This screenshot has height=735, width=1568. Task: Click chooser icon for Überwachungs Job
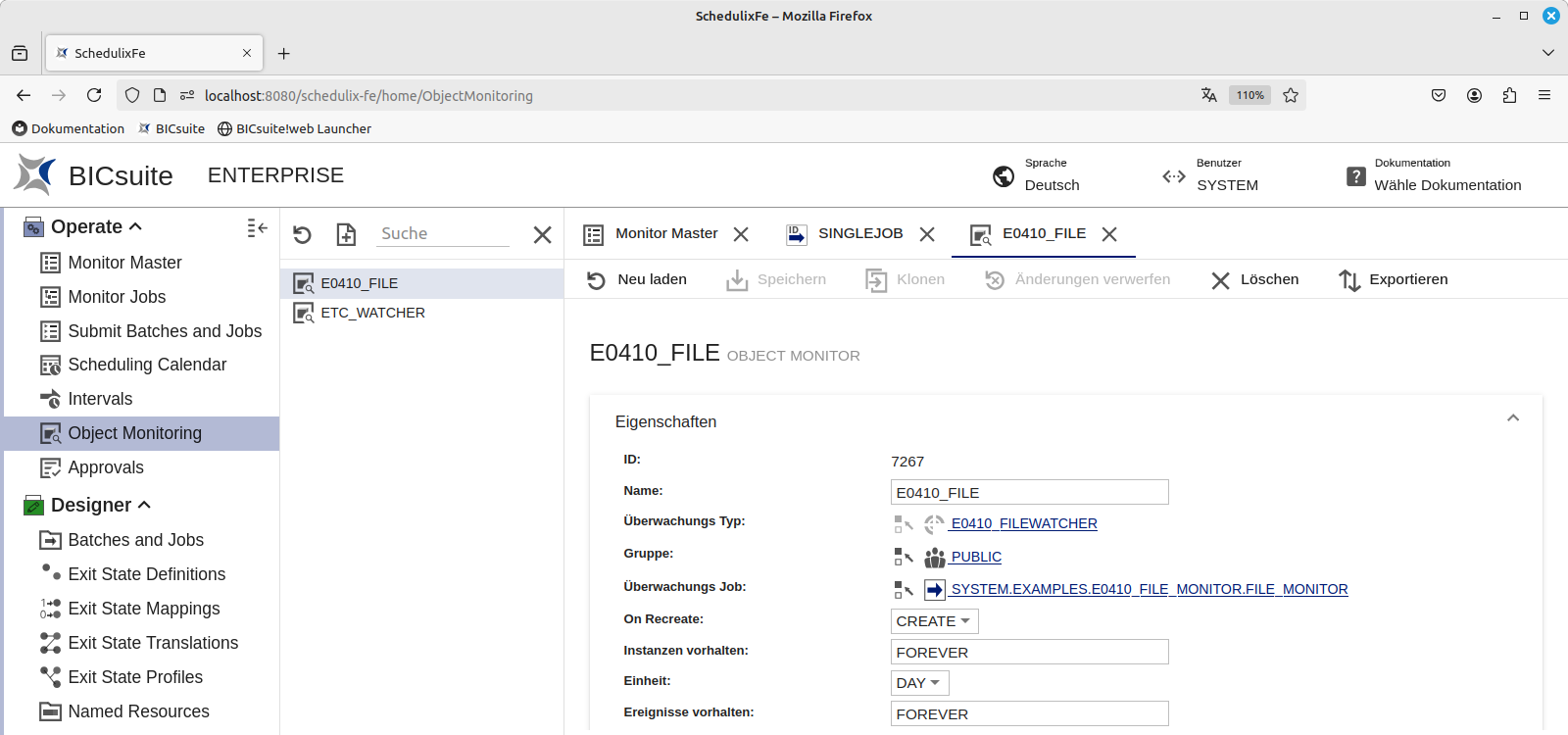904,589
